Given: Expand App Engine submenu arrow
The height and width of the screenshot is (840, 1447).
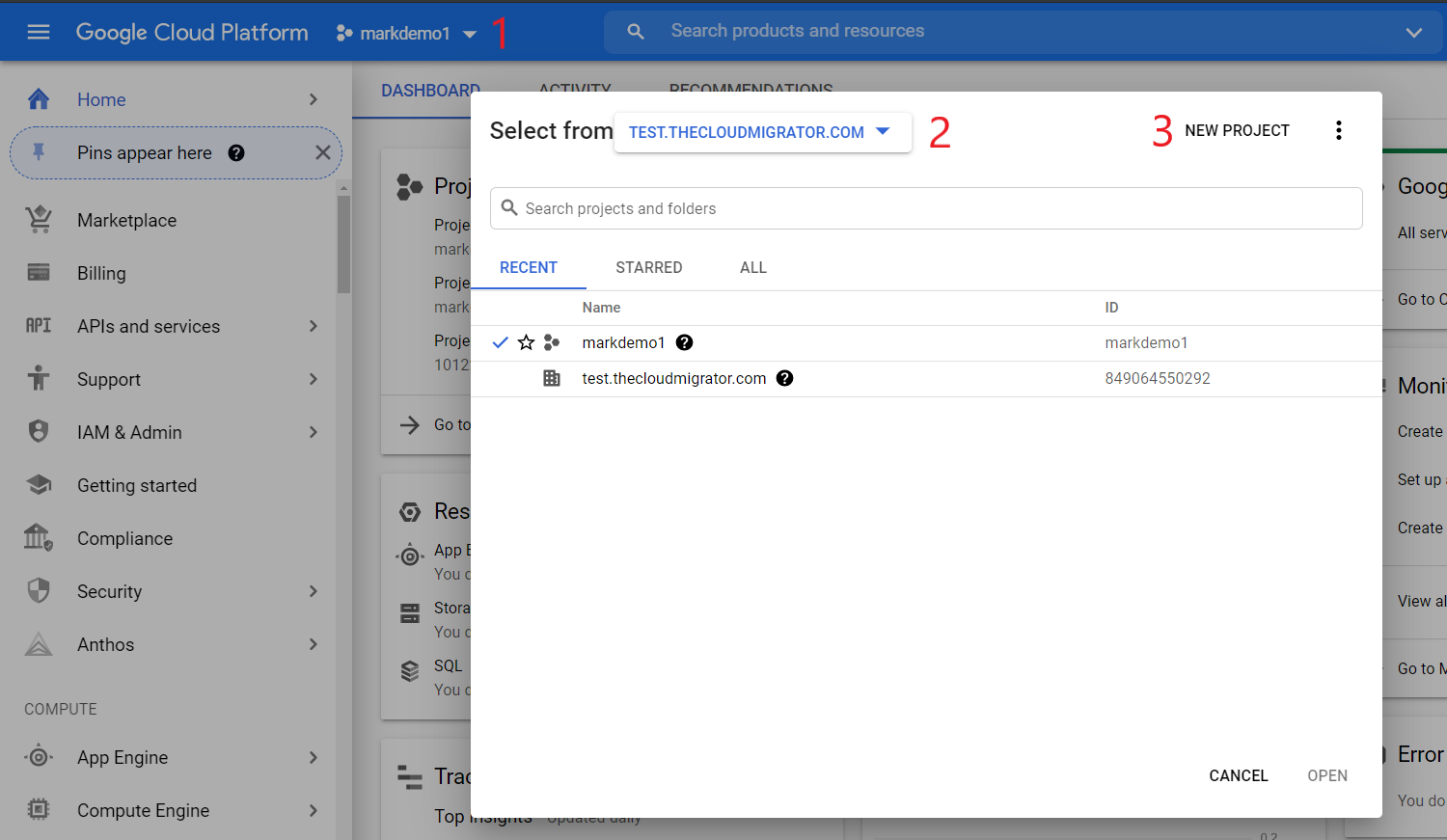Looking at the screenshot, I should [314, 757].
